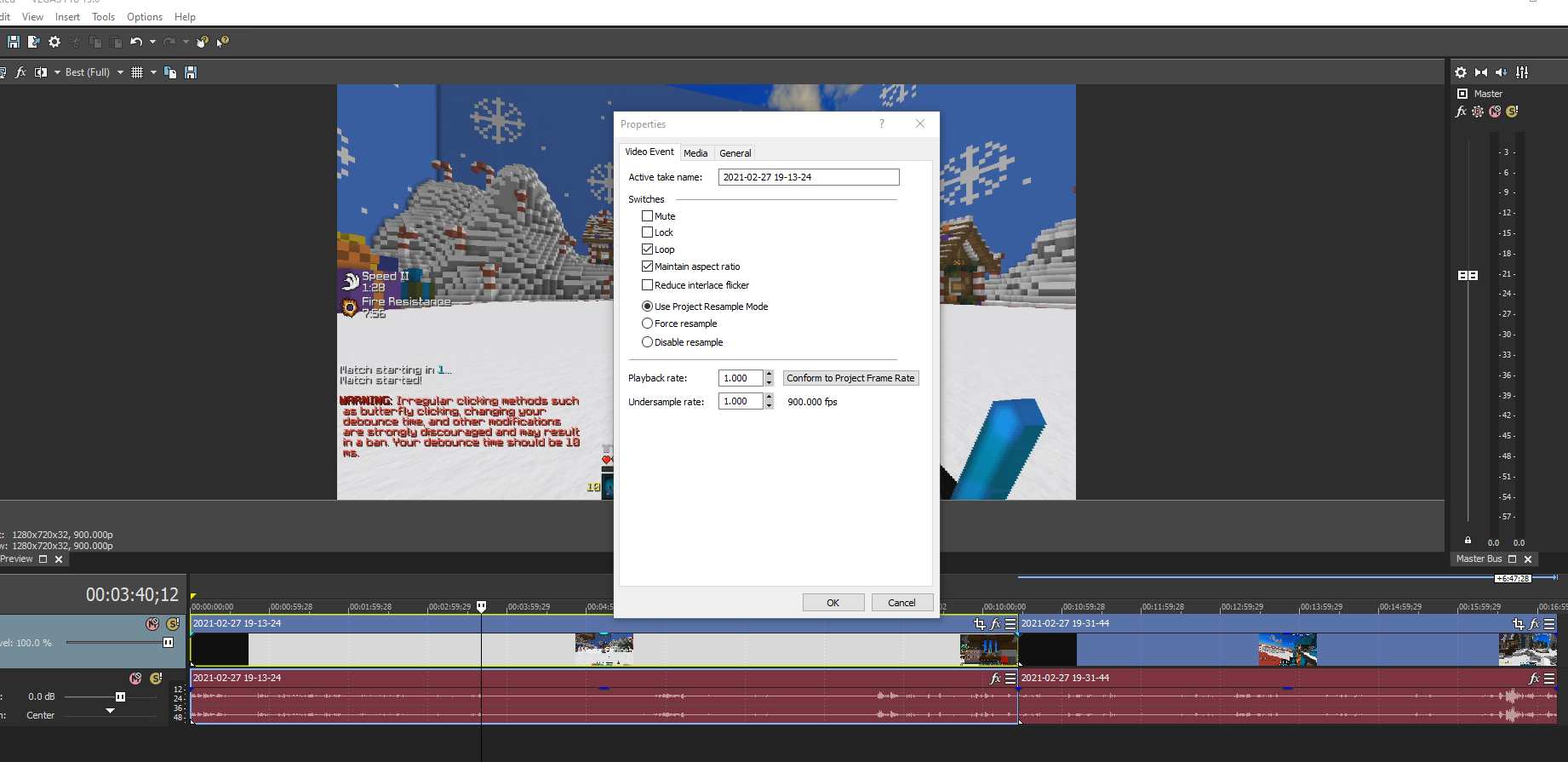Click the timeline playhead cursor marker
This screenshot has width=1568, height=762.
pyautogui.click(x=481, y=606)
